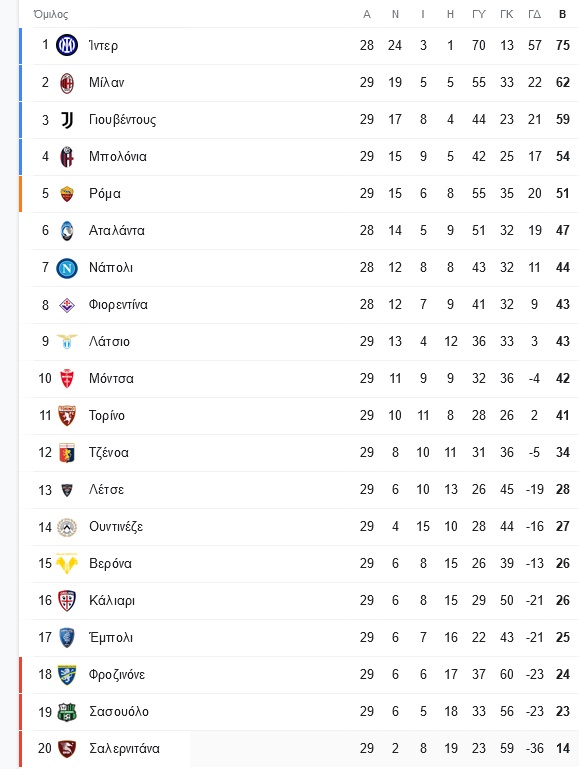Open the Μόντσα team link
Screen dimensions: 579x769
point(111,379)
